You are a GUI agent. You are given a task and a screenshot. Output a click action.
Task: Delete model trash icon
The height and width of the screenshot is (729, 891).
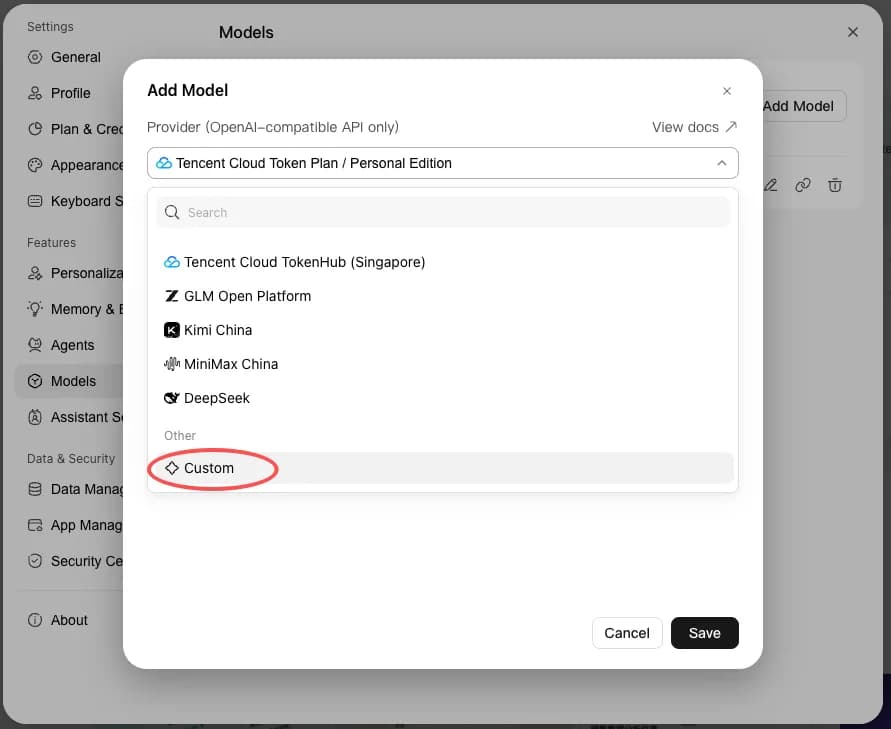(x=835, y=185)
